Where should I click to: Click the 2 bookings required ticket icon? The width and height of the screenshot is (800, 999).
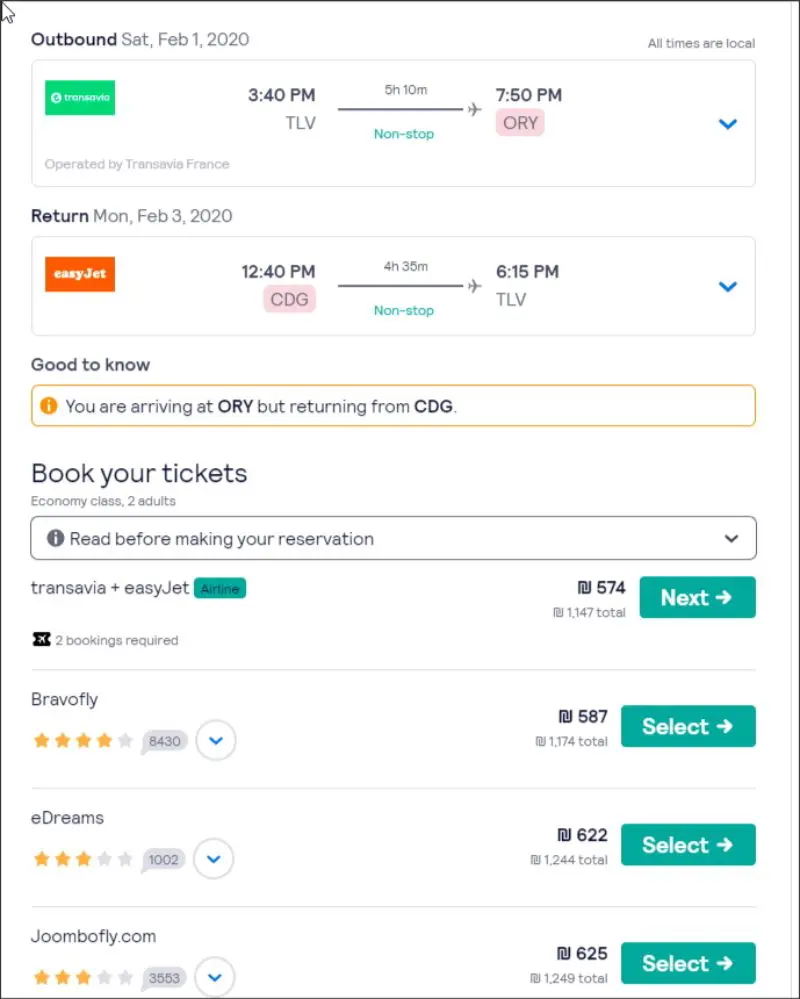(x=41, y=640)
